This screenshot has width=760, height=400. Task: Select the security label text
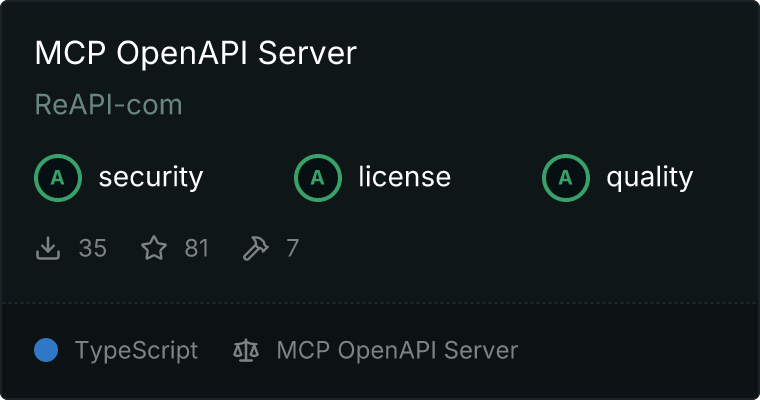(150, 178)
